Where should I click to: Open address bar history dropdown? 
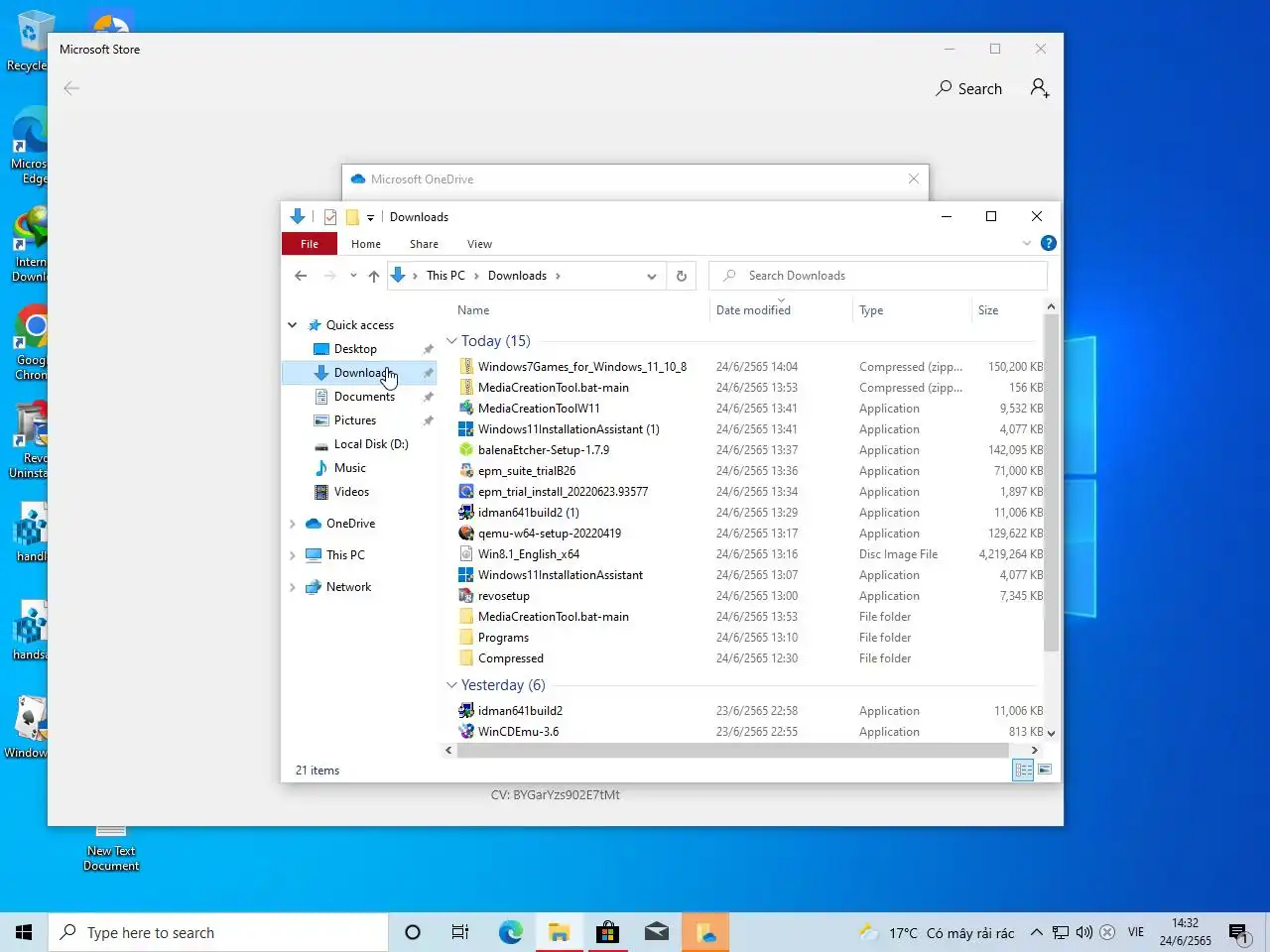pos(651,276)
